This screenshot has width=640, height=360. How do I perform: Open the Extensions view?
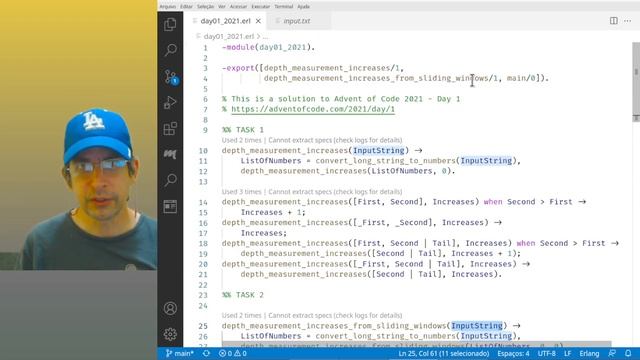click(x=170, y=129)
